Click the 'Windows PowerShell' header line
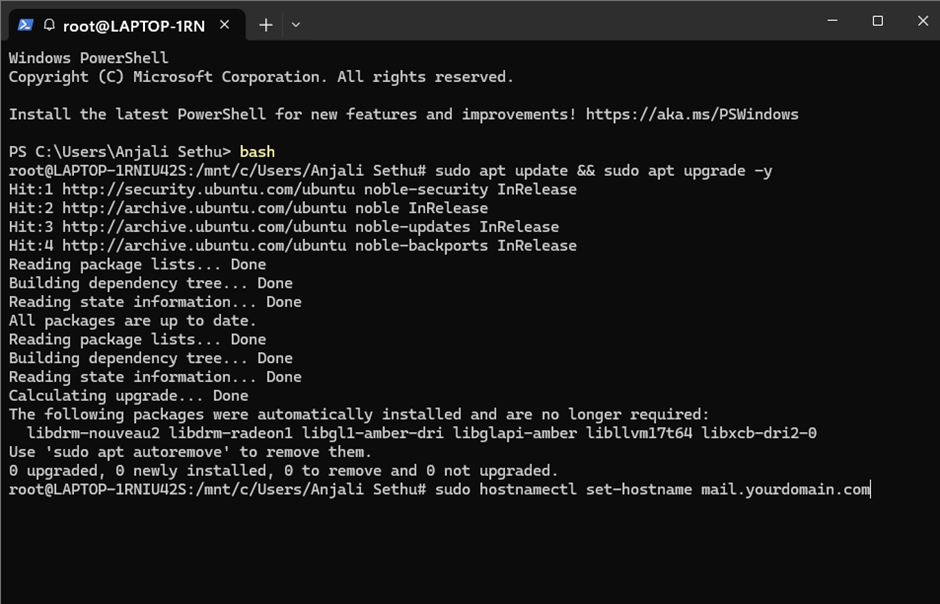The width and height of the screenshot is (940, 604). pyautogui.click(x=88, y=58)
